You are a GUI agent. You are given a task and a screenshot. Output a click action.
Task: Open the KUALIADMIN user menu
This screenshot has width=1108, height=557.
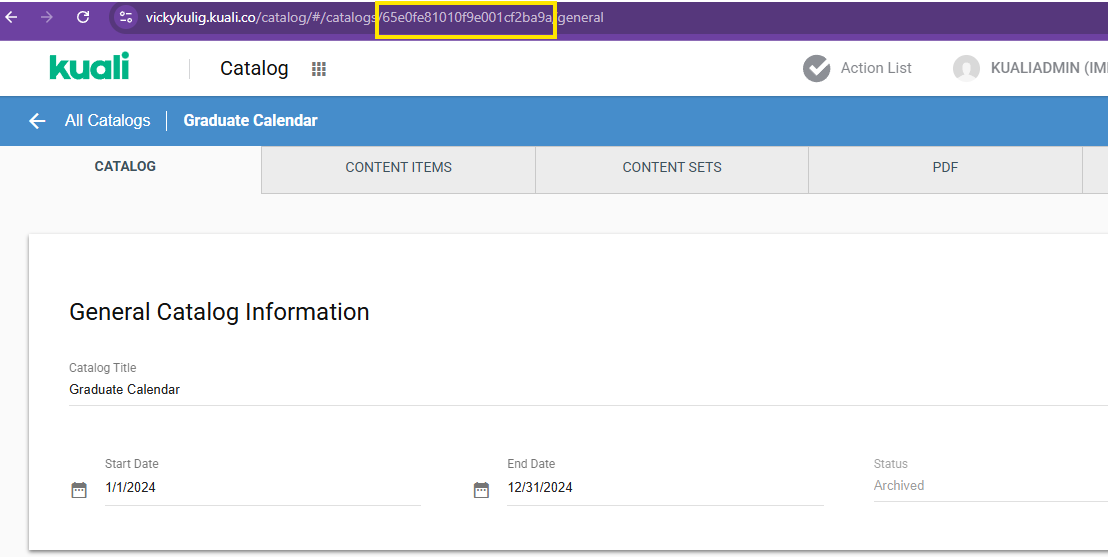click(x=1049, y=68)
